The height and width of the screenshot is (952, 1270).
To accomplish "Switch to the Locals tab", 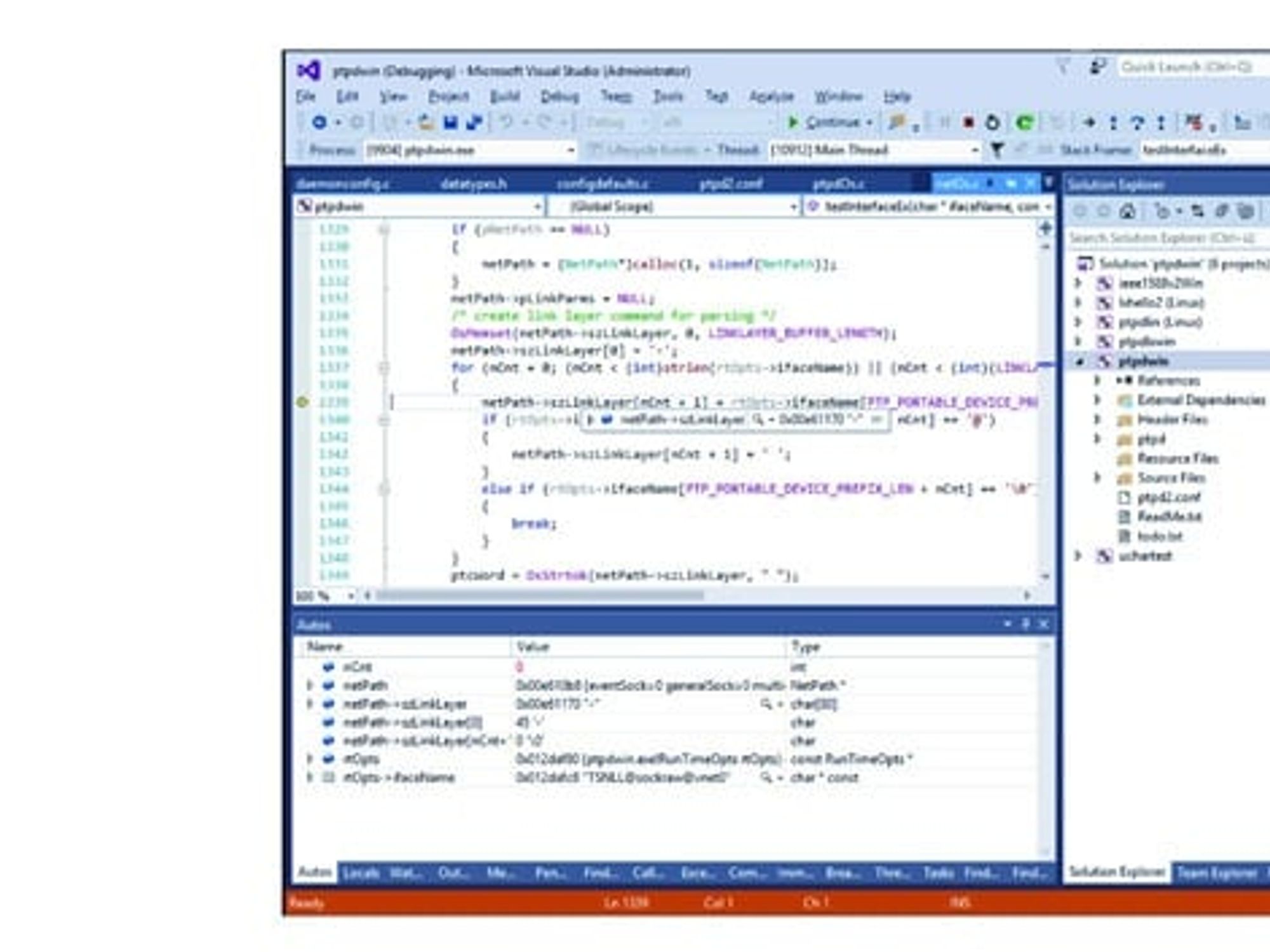I will pos(360,873).
